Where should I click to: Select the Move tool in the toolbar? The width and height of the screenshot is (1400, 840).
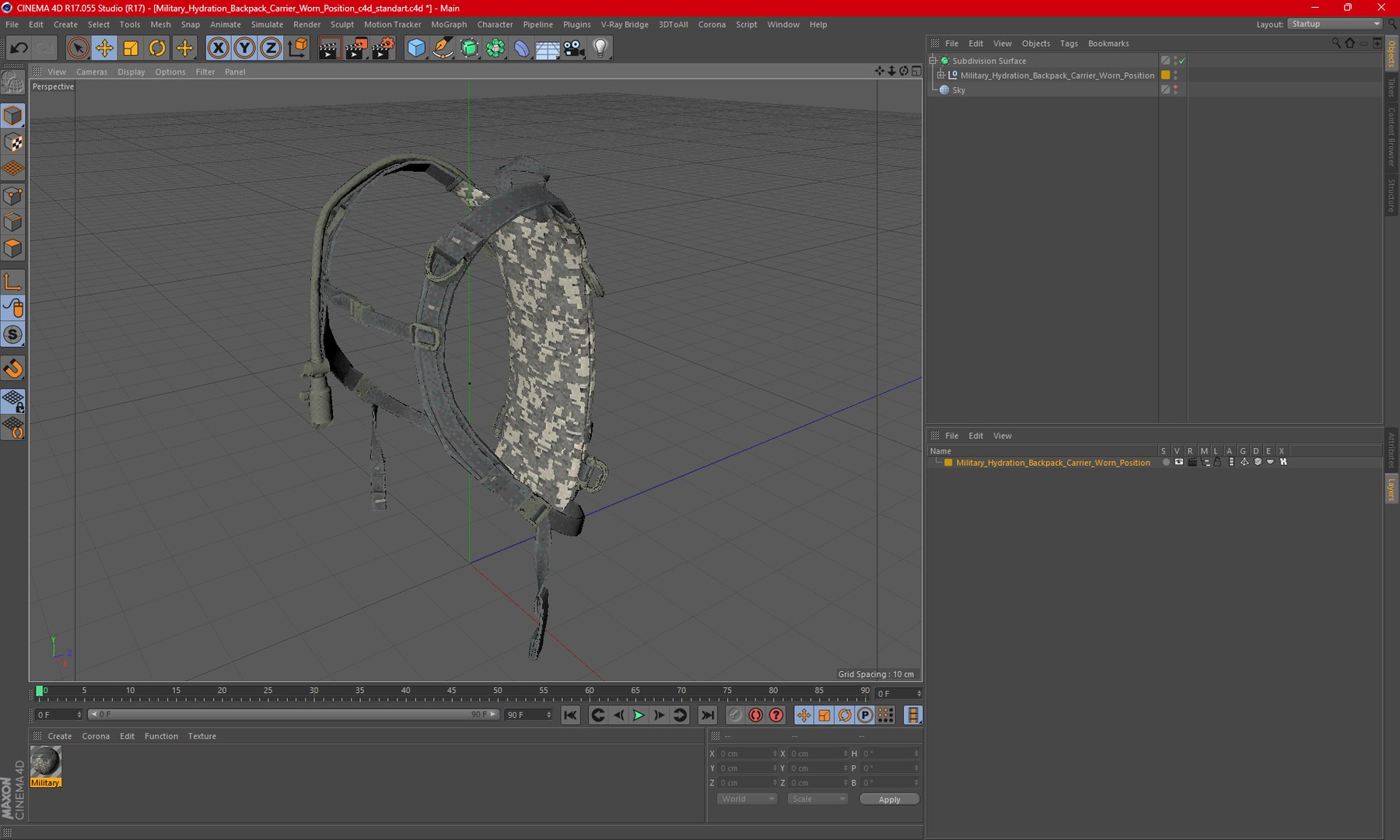tap(104, 48)
